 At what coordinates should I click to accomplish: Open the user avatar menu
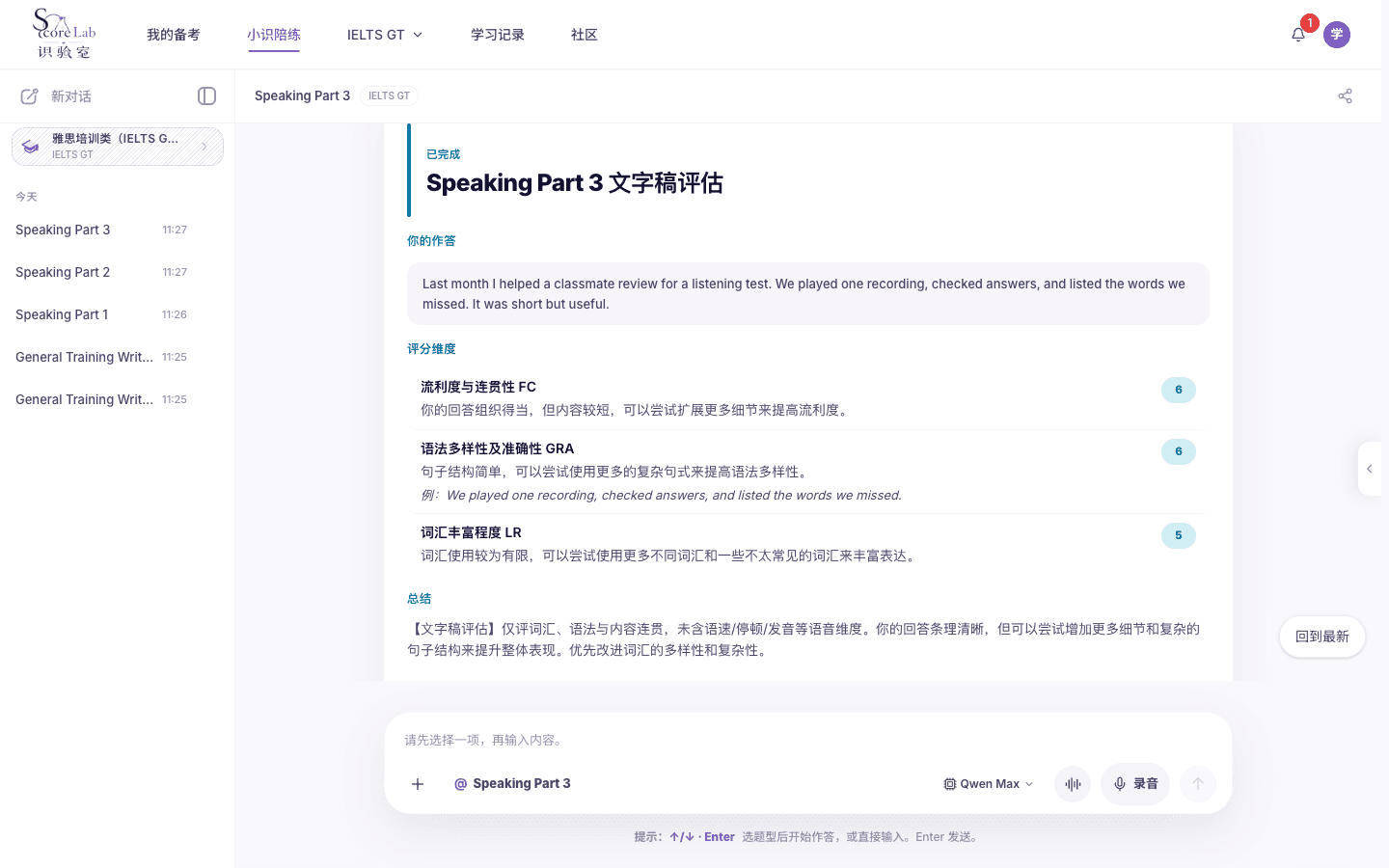(x=1337, y=35)
